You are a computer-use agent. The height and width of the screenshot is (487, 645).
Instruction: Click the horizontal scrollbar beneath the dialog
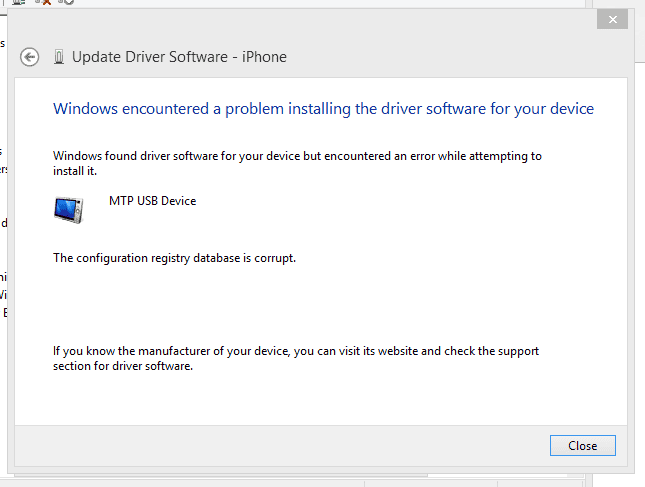pos(220,475)
